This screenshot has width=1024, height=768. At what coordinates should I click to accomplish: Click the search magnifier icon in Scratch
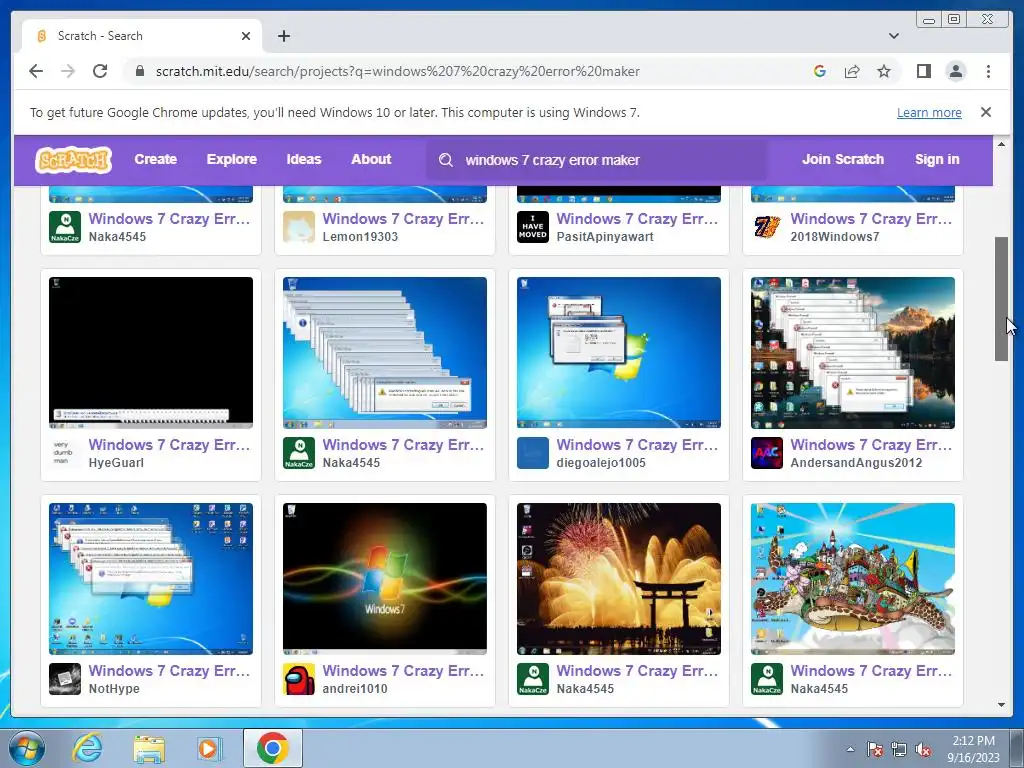(446, 160)
